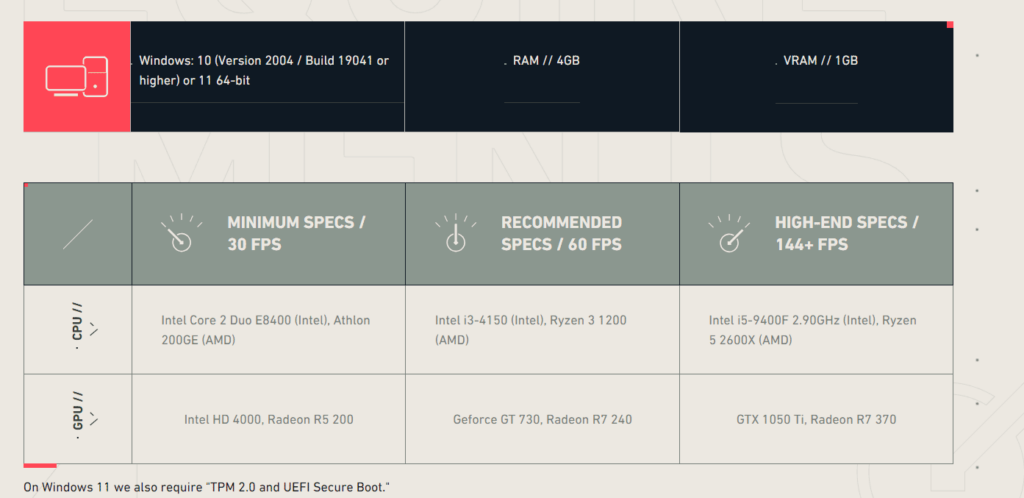This screenshot has width=1024, height=498.
Task: Select the Minimum Specs / 30 FPS header
Action: pos(296,233)
